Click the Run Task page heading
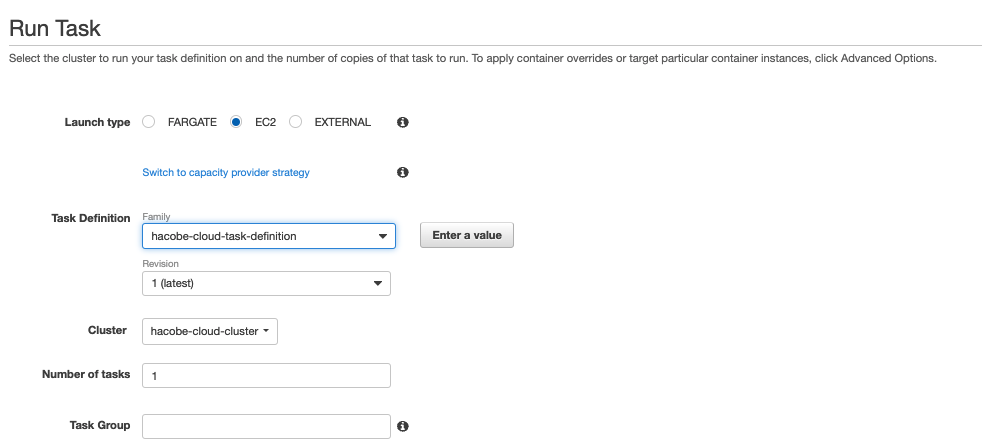This screenshot has height=448, width=982. [x=55, y=28]
